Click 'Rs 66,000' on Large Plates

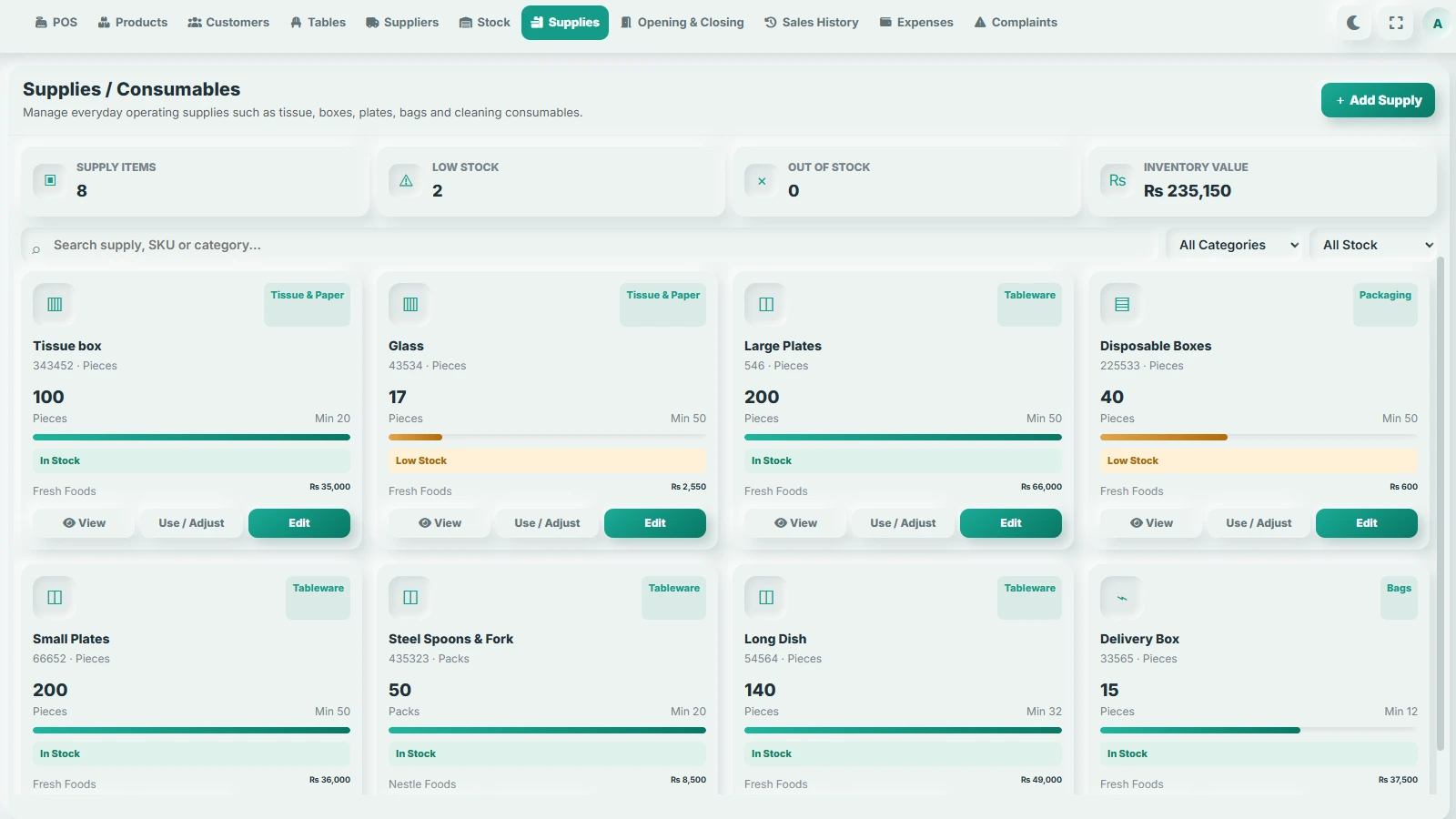1041,487
